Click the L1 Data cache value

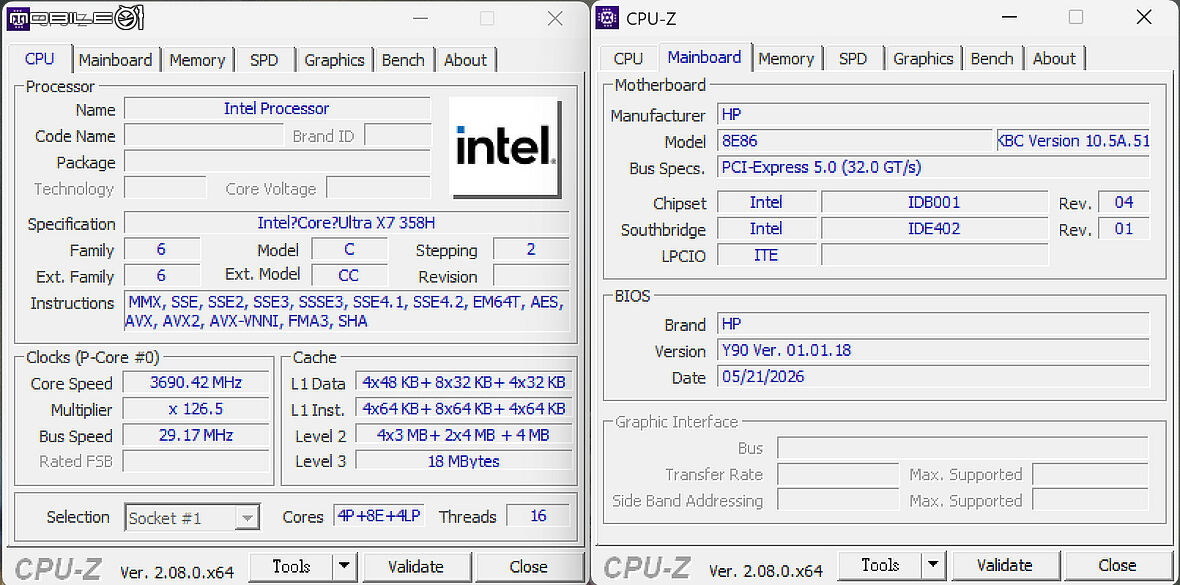pyautogui.click(x=464, y=382)
